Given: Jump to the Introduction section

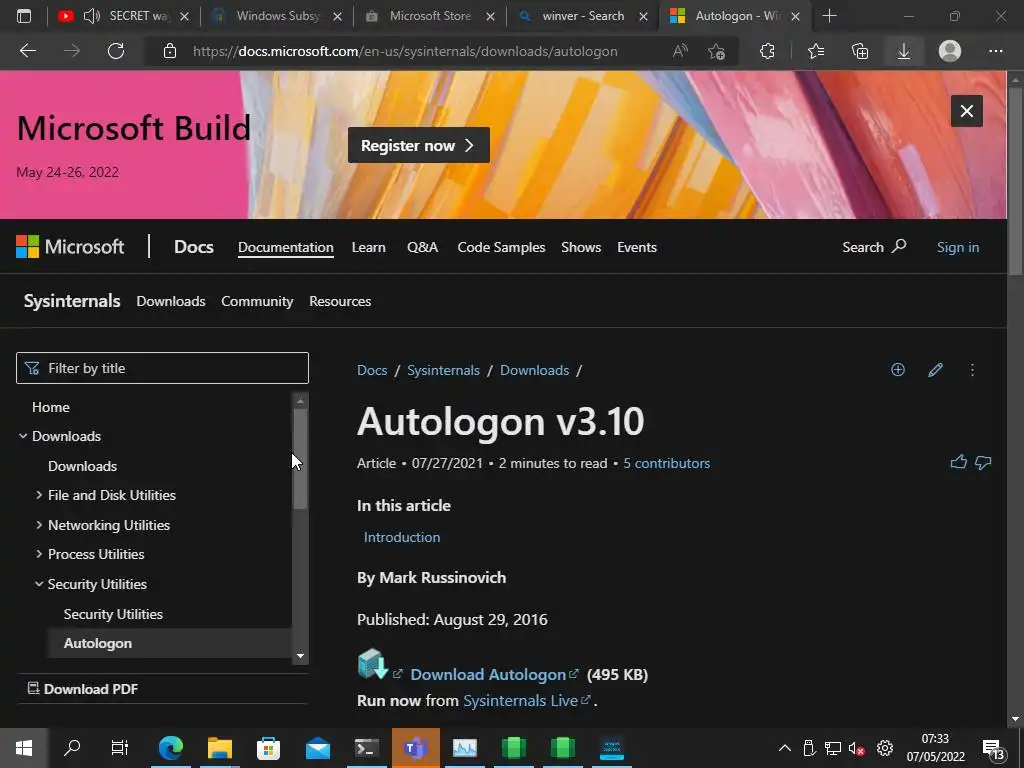Looking at the screenshot, I should tap(402, 537).
